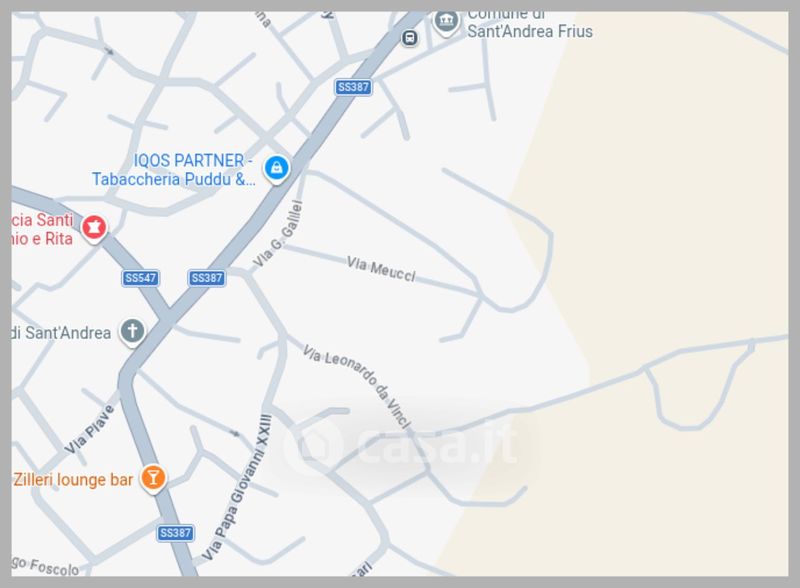Click the SS547 road shield
Image resolution: width=800 pixels, height=588 pixels.
click(141, 278)
